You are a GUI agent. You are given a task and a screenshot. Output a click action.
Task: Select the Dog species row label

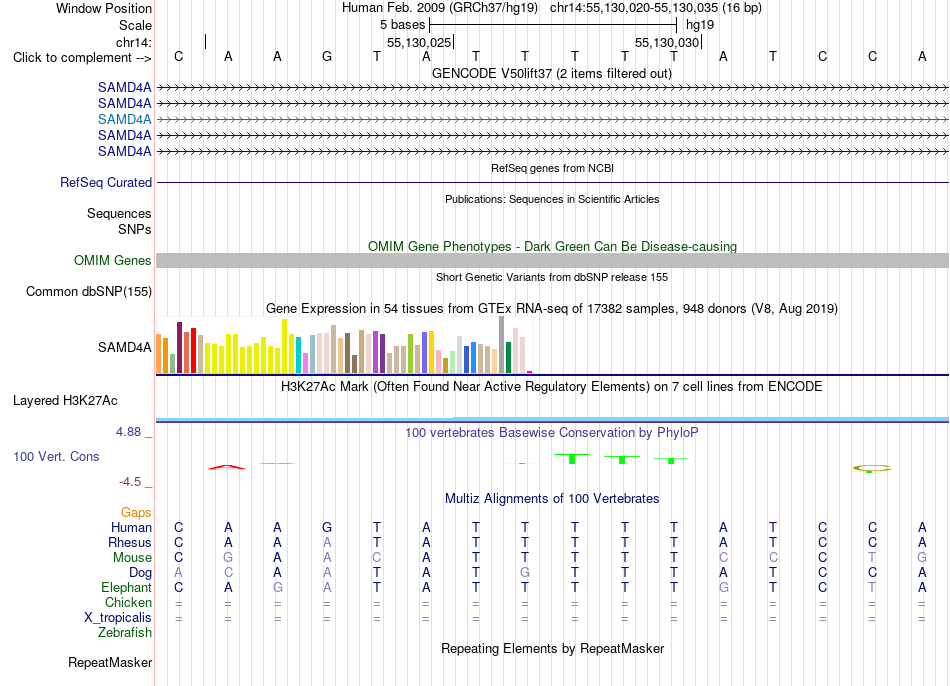(x=140, y=573)
